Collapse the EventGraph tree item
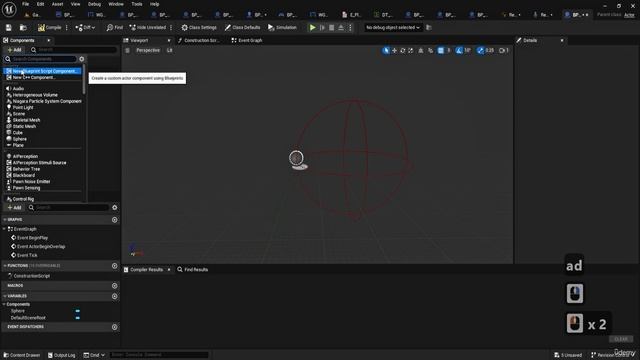 (x=4, y=229)
